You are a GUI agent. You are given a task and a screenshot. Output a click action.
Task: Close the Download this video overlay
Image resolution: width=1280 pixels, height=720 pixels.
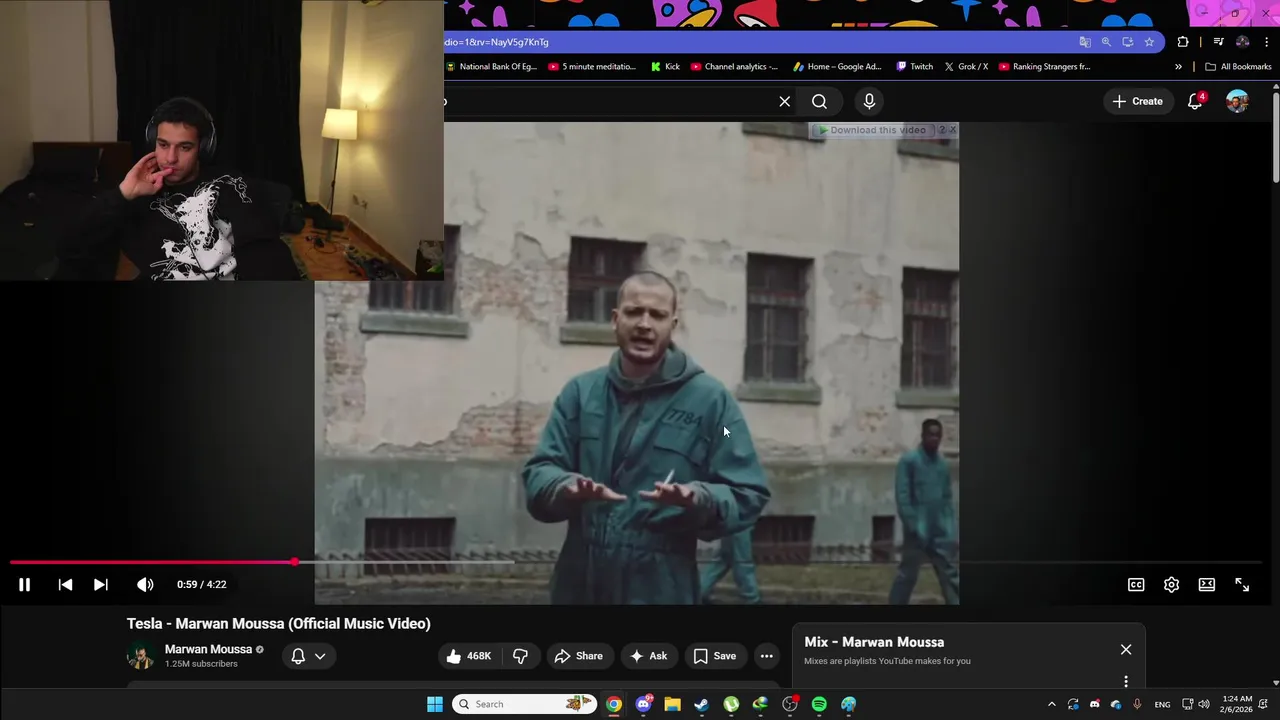click(x=952, y=130)
